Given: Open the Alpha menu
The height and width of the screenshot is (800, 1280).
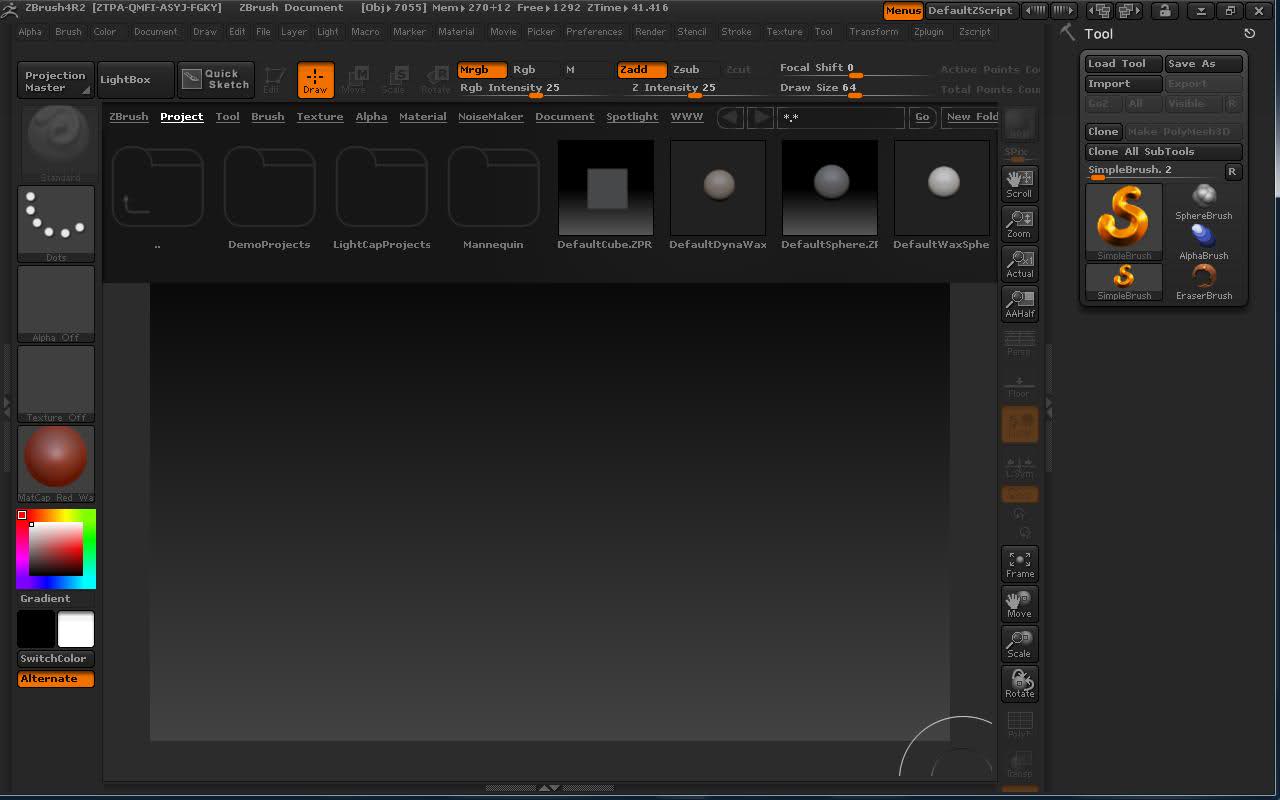Looking at the screenshot, I should 30,32.
